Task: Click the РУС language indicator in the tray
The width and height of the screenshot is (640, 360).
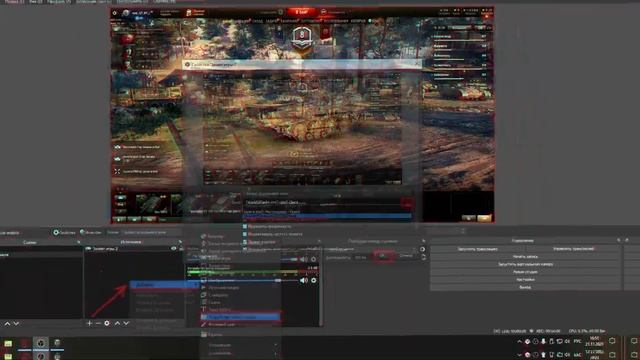Action: tap(577, 341)
